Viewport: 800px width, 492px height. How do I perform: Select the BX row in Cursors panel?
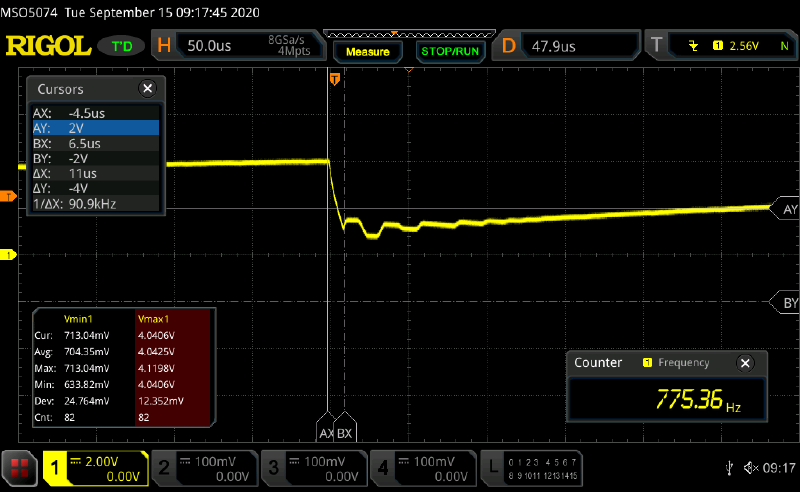click(x=96, y=143)
